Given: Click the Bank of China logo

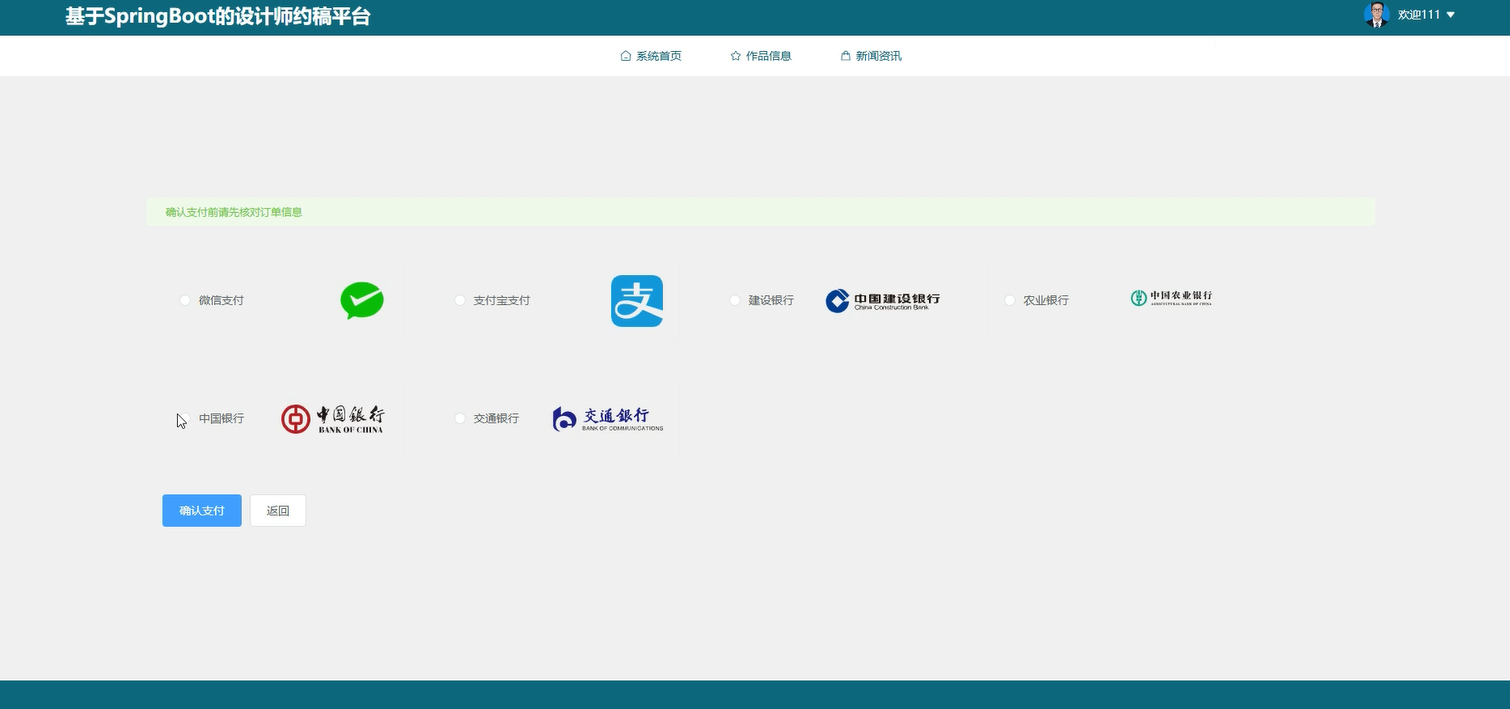Looking at the screenshot, I should [333, 419].
